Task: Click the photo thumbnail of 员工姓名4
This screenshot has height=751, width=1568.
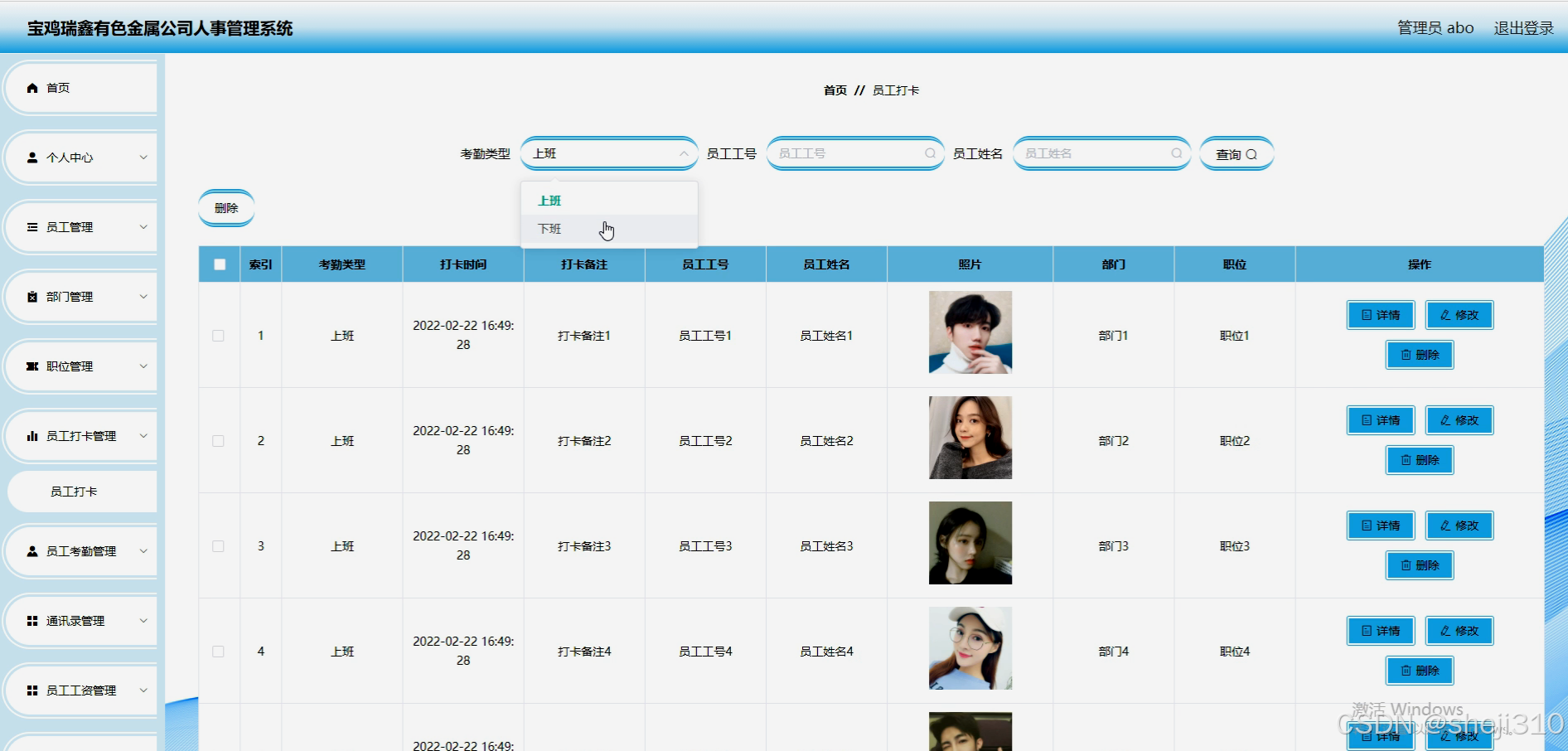Action: [970, 648]
